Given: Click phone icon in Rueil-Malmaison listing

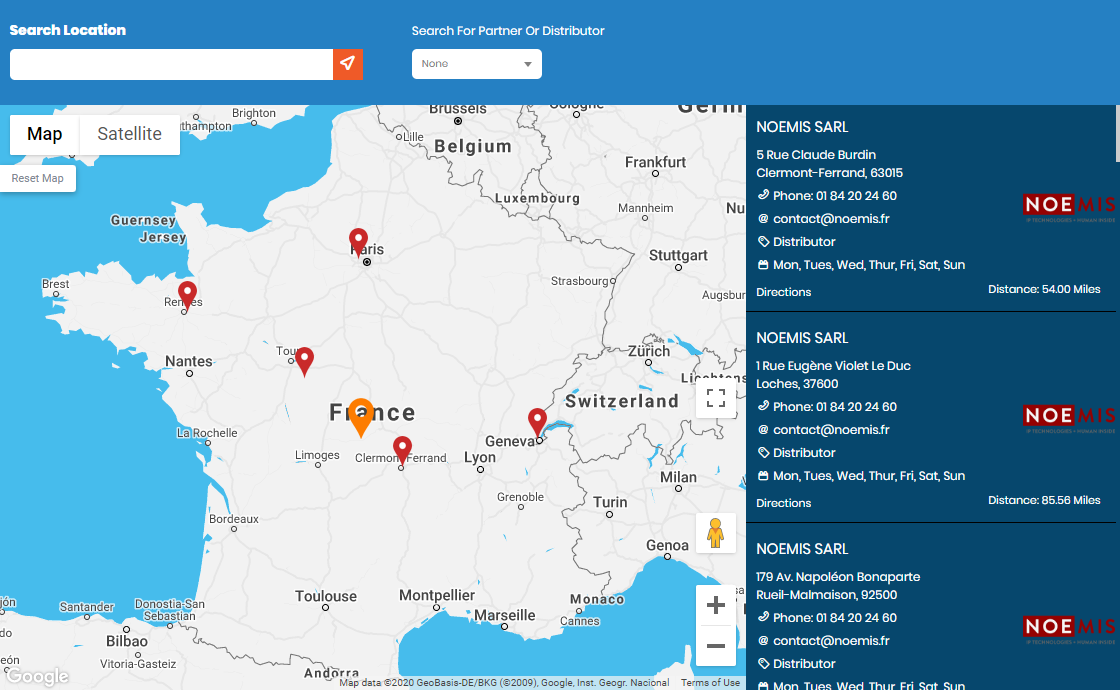Looking at the screenshot, I should tap(763, 616).
